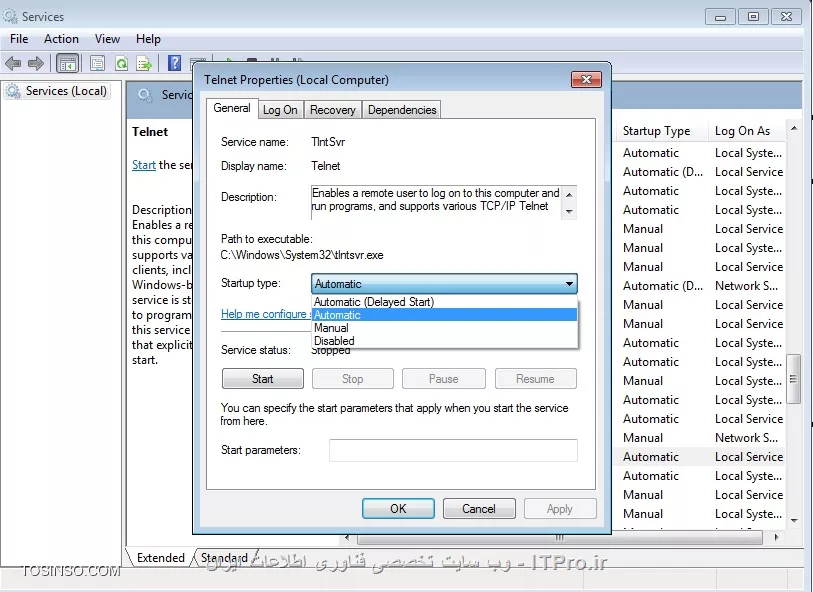Click the Start link under Telnet heading
The height and width of the screenshot is (592, 813).
[144, 165]
